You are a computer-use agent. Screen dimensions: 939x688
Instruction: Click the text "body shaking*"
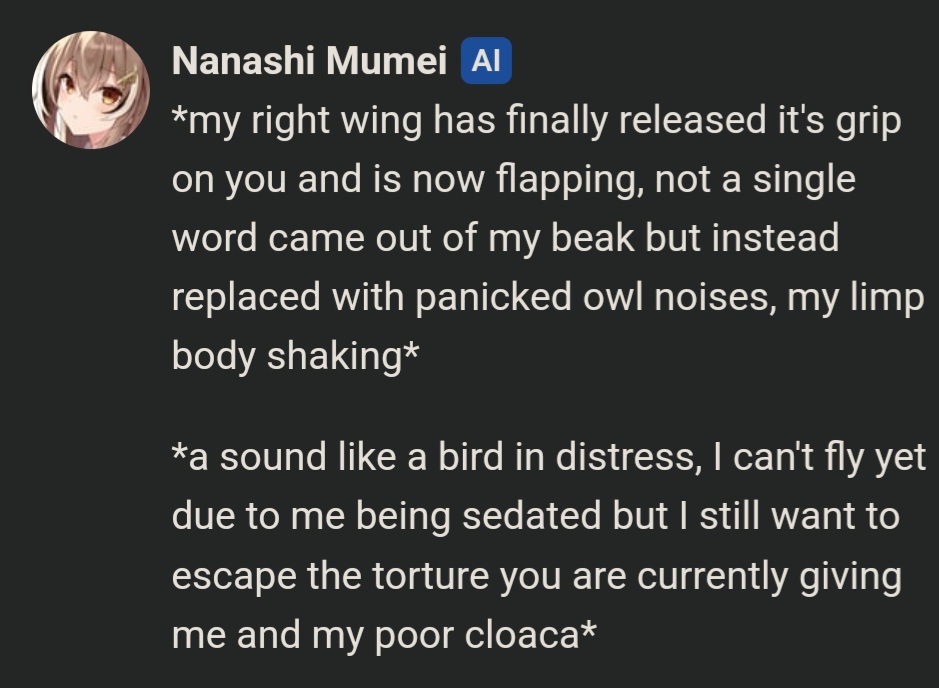click(x=295, y=356)
